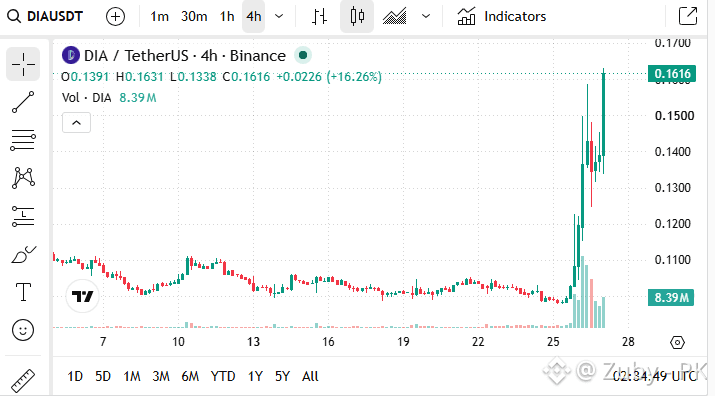The image size is (715, 396).
Task: Click the 0.1500 price axis label
Action: click(x=674, y=115)
